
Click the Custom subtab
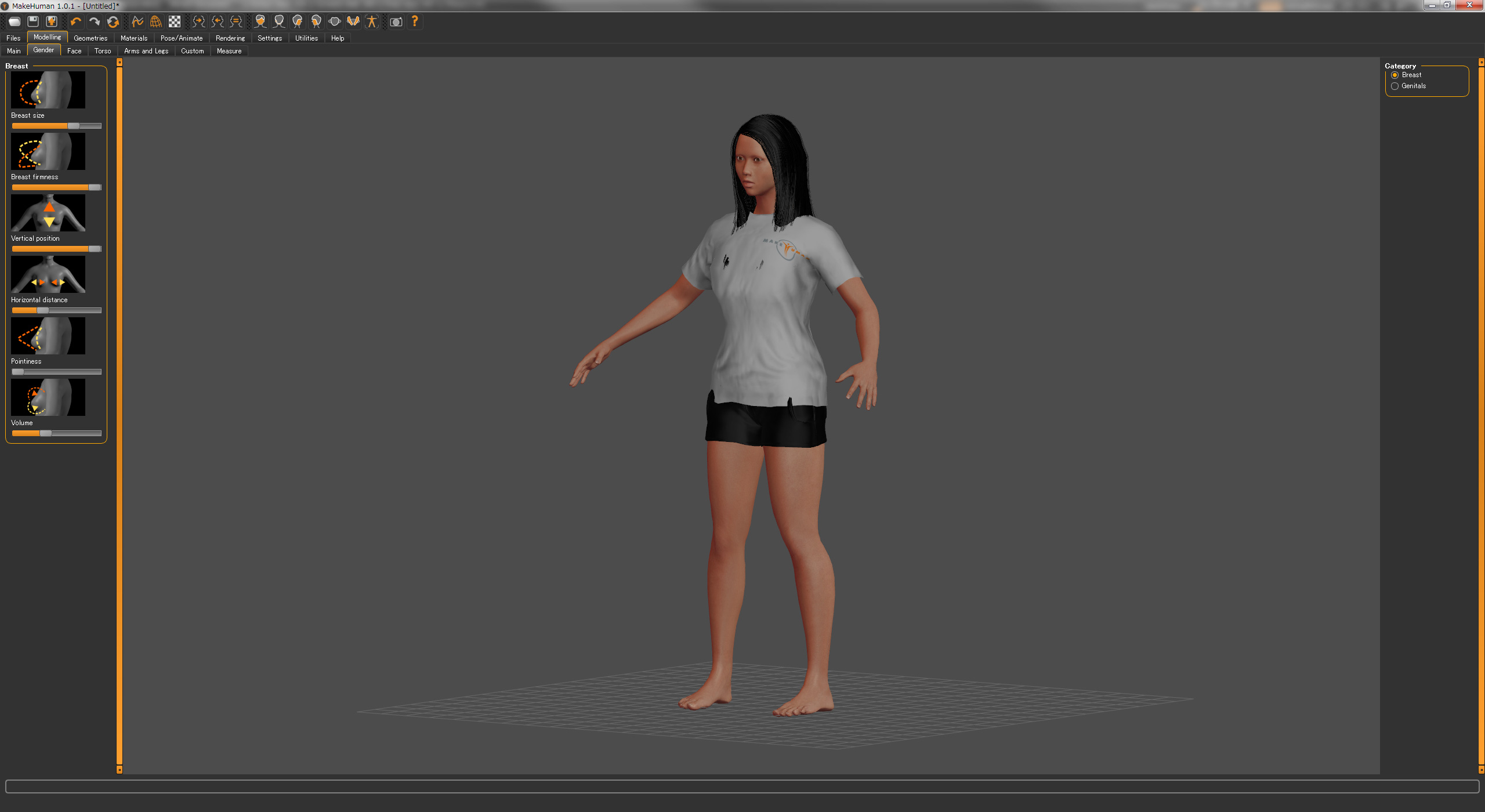click(192, 50)
